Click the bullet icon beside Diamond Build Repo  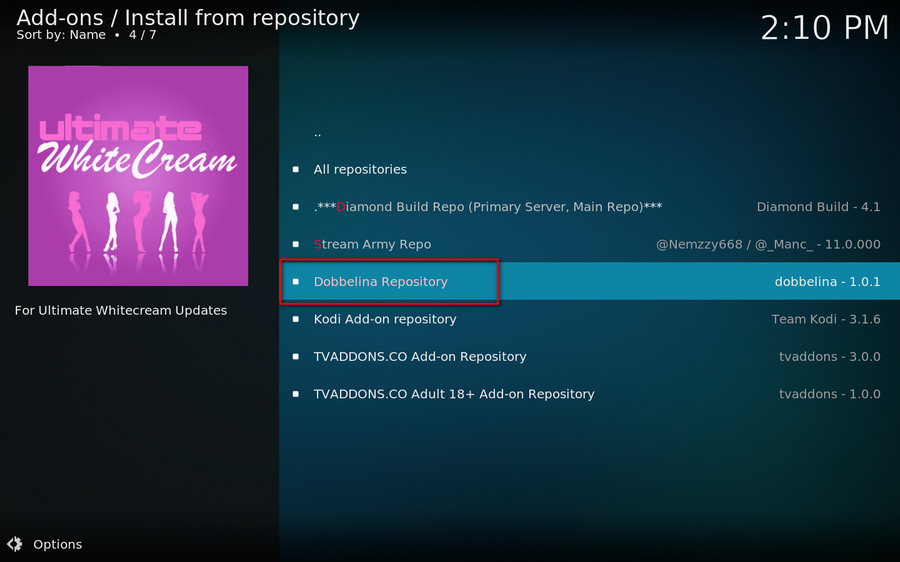click(x=296, y=207)
